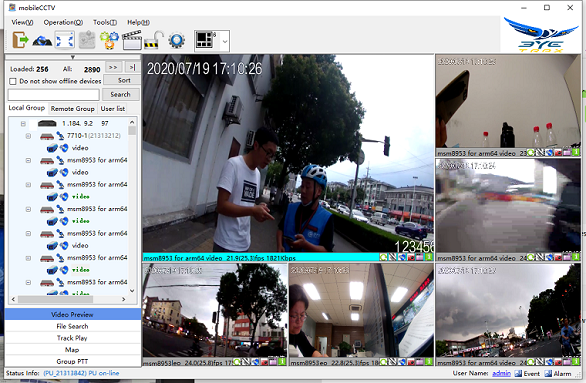The width and height of the screenshot is (586, 383).
Task: Click the open padlock lock icon
Action: [154, 40]
